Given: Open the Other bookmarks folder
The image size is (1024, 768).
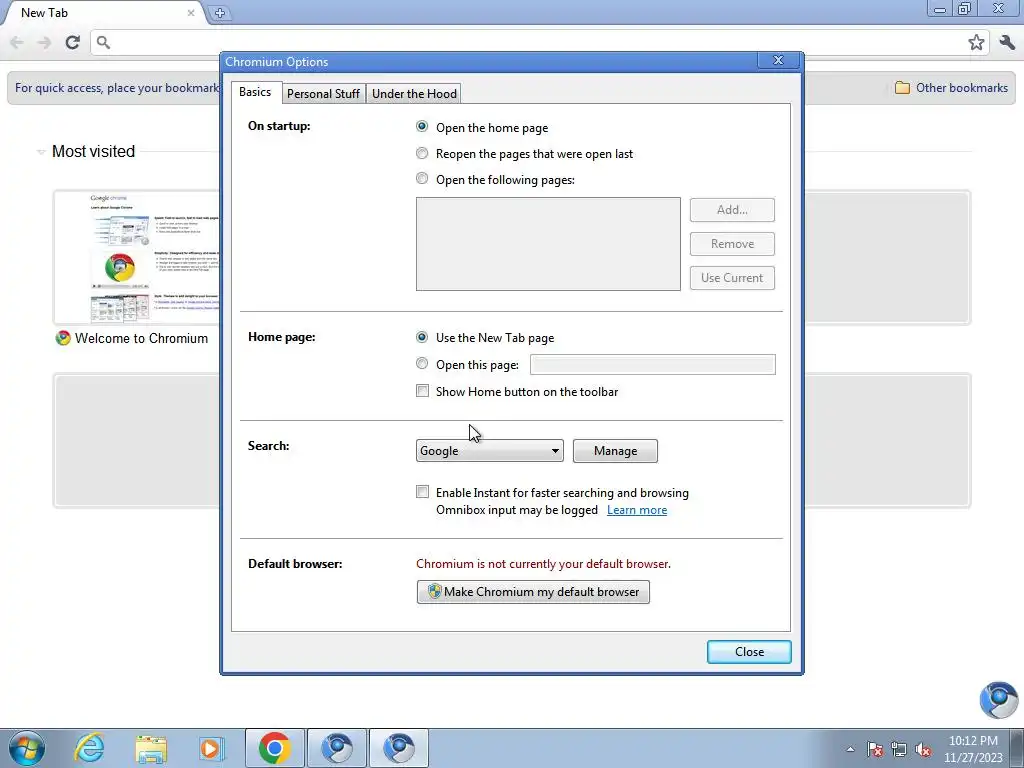Looking at the screenshot, I should [951, 88].
